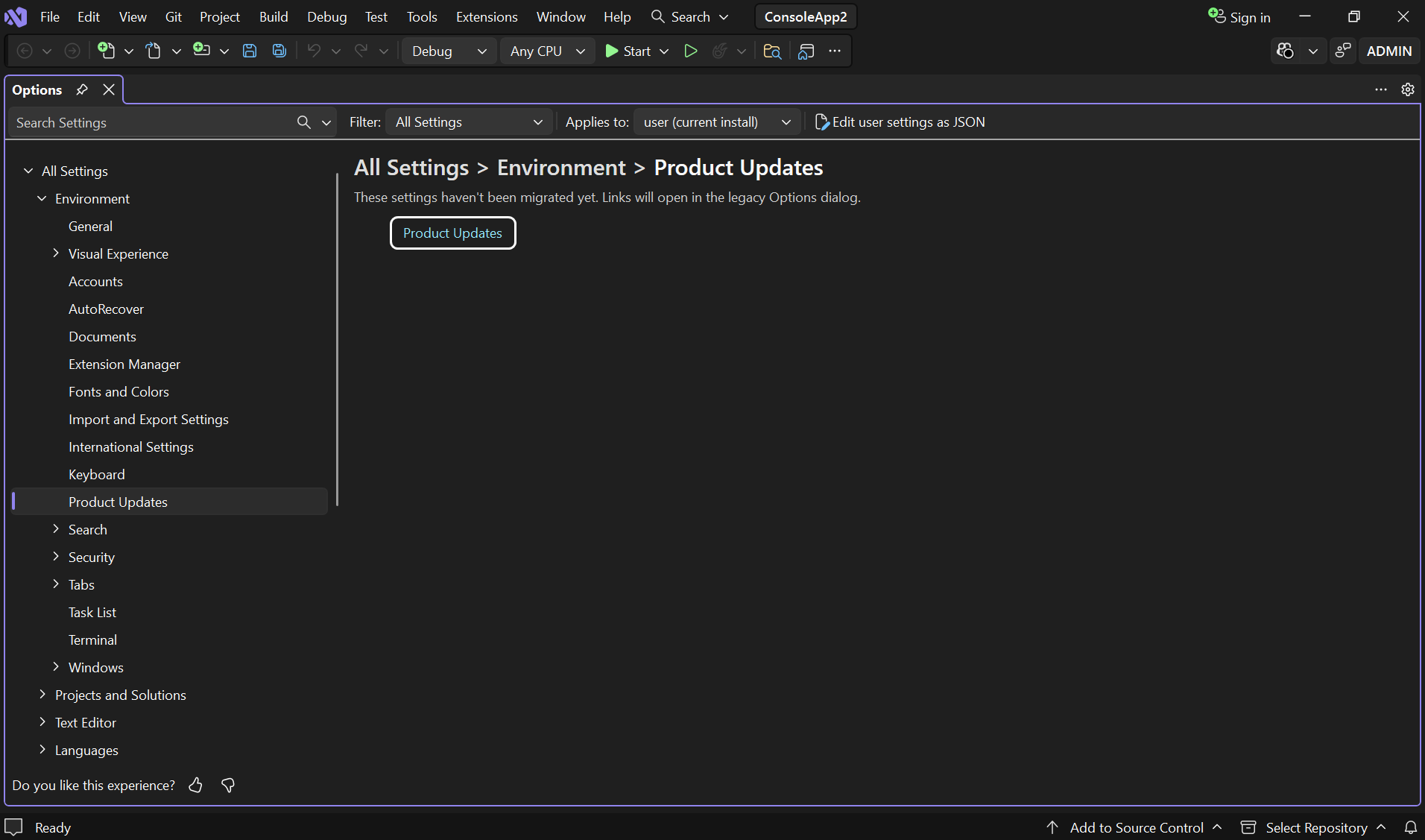Close the Options tab
1425x840 pixels.
(x=109, y=89)
